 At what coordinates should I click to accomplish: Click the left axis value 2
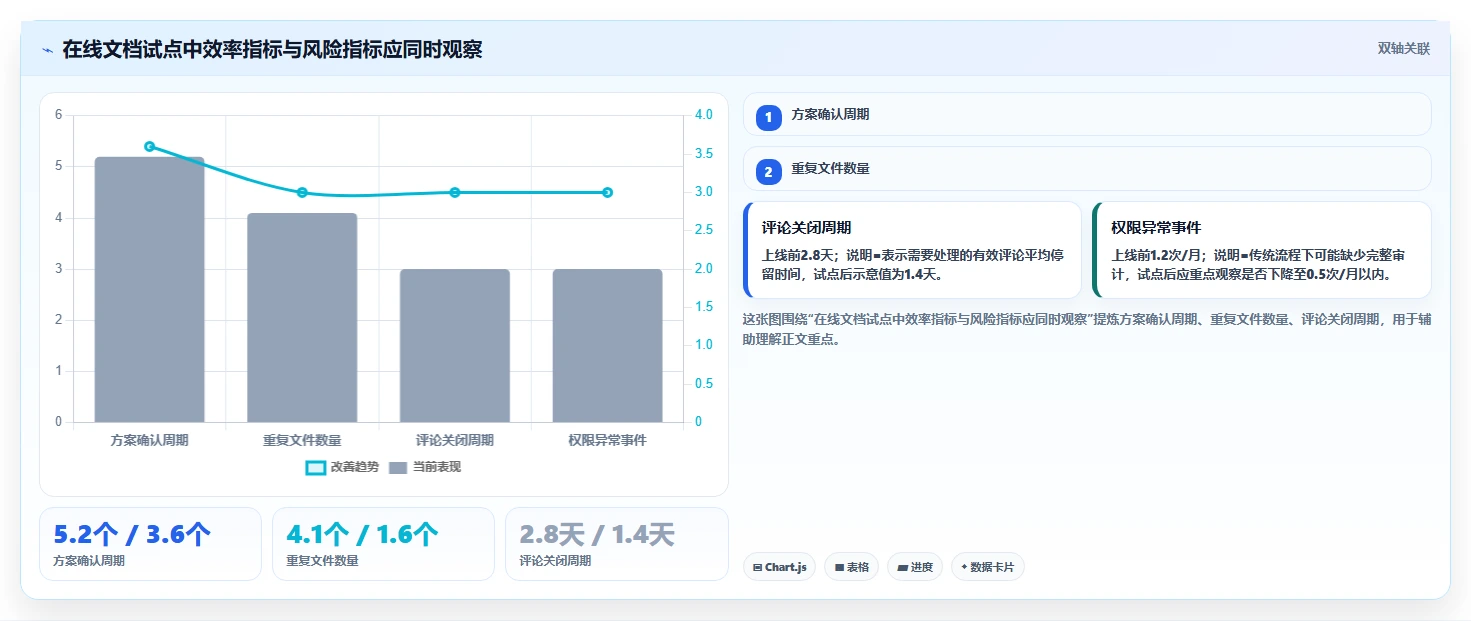58,320
